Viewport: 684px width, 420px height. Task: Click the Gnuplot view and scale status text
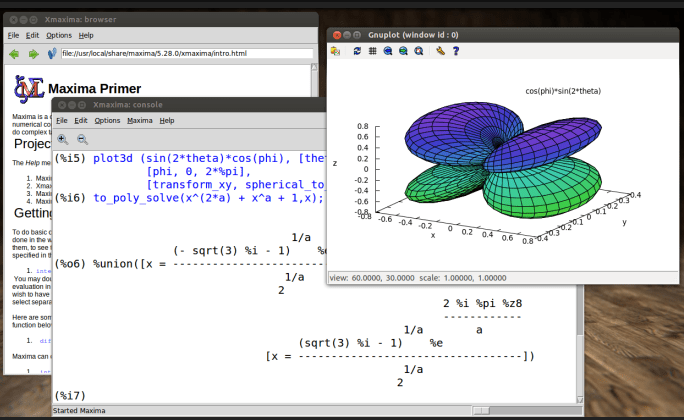(x=418, y=278)
